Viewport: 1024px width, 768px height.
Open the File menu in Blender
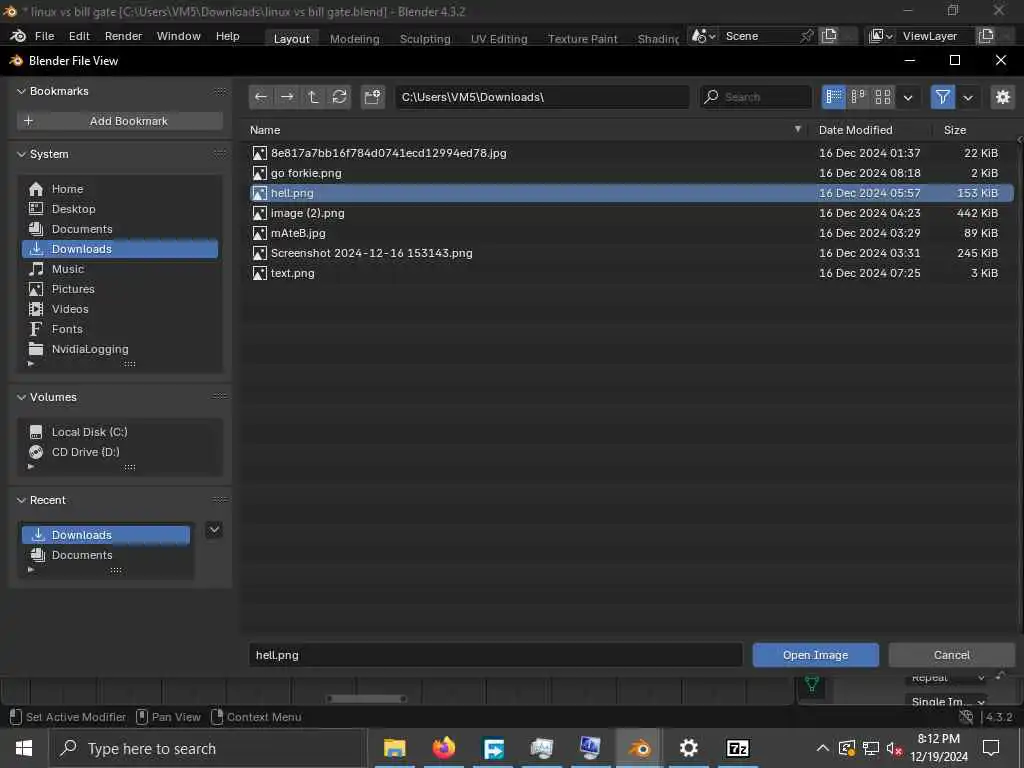[44, 36]
